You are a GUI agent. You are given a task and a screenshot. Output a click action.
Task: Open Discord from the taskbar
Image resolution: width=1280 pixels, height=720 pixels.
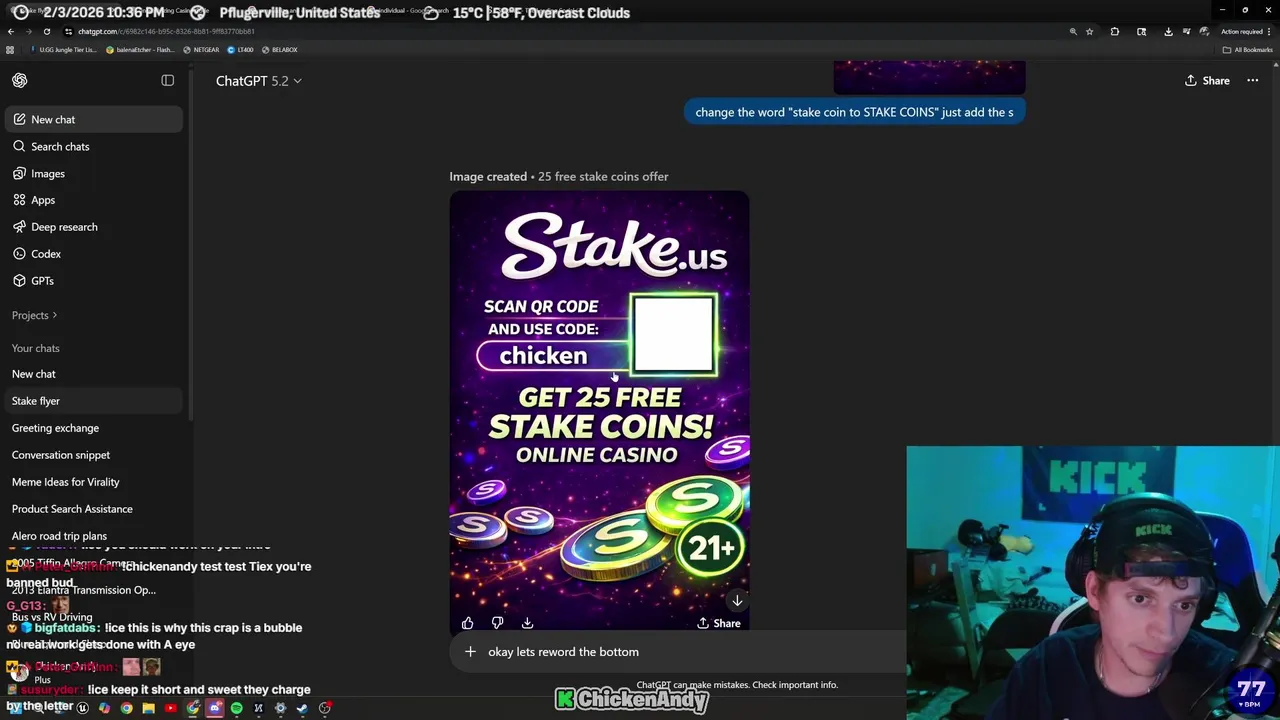214,708
